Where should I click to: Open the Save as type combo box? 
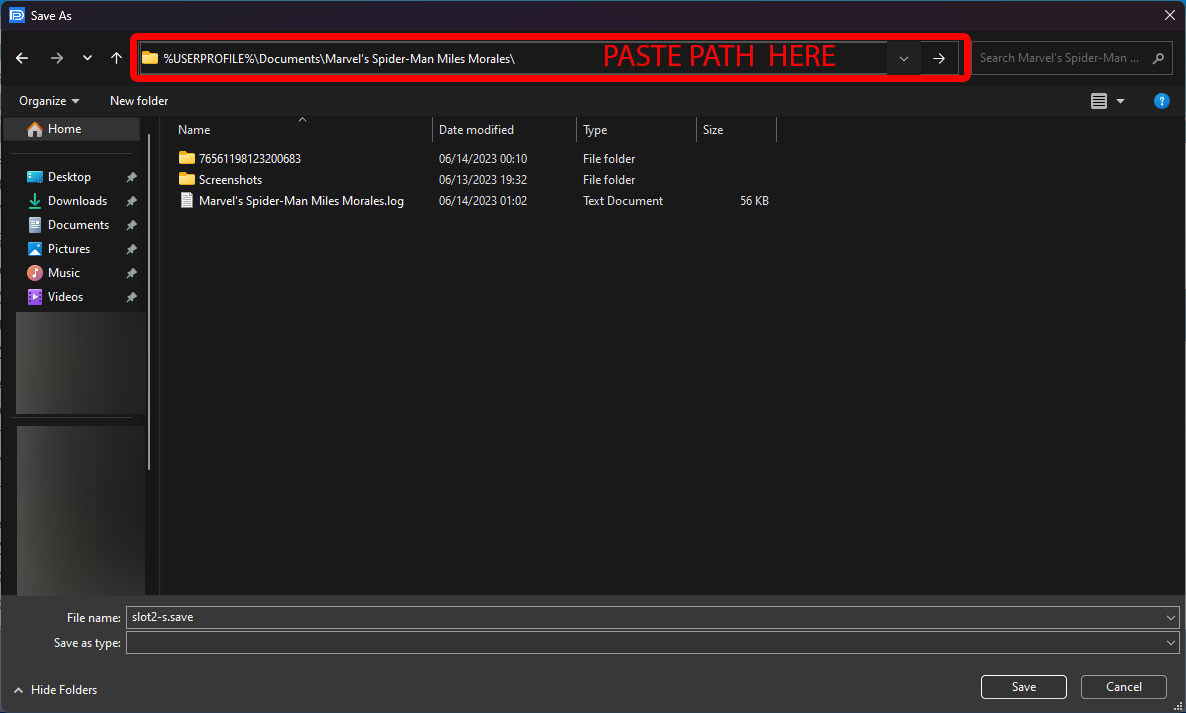pos(653,643)
